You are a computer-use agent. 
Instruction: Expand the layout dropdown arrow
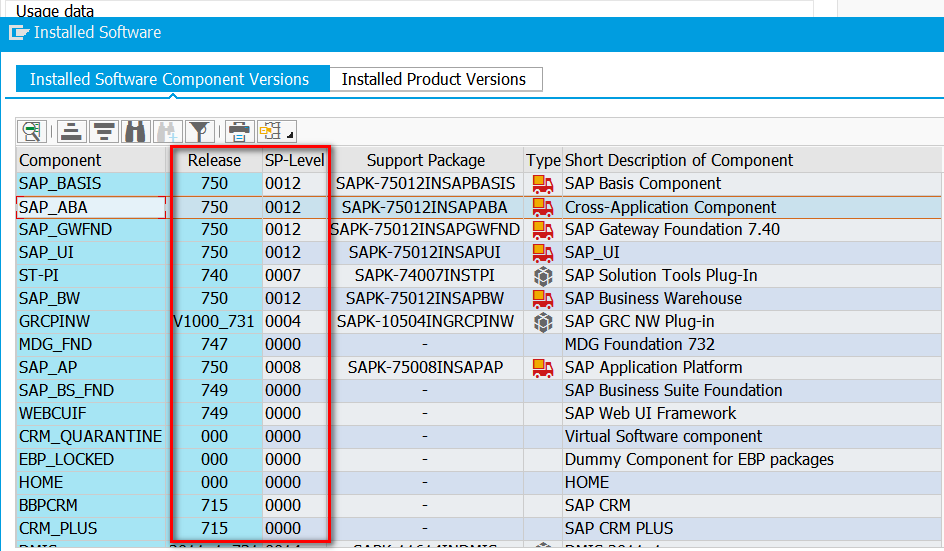[290, 135]
